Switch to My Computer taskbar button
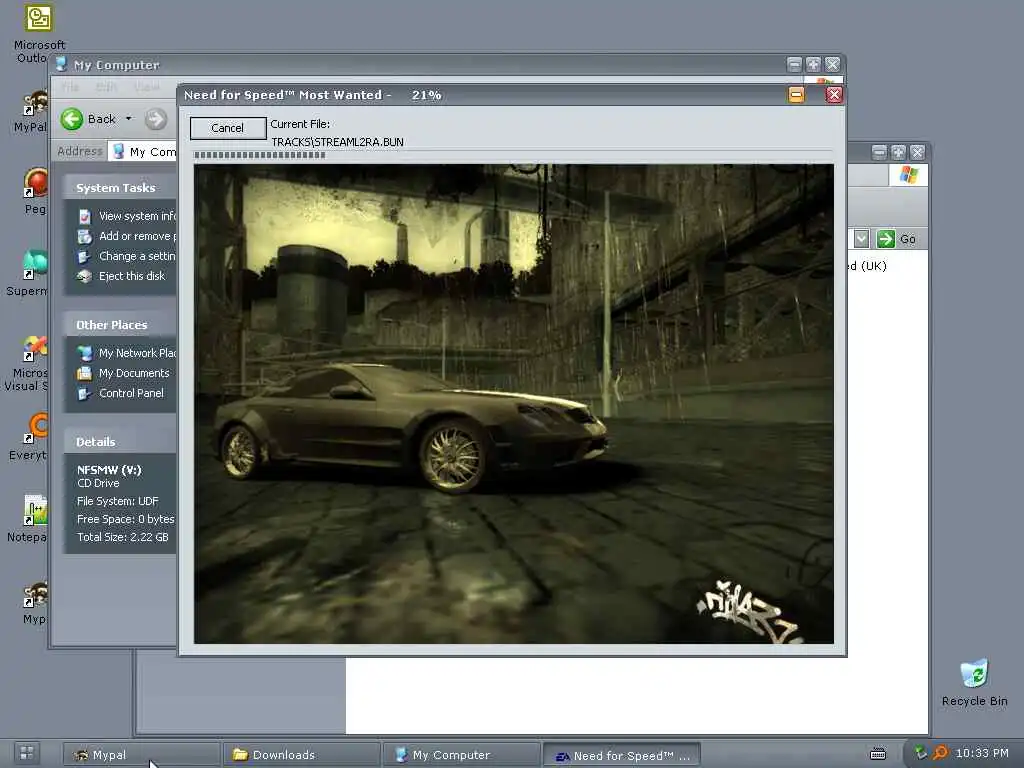Viewport: 1024px width, 768px height. (x=461, y=755)
